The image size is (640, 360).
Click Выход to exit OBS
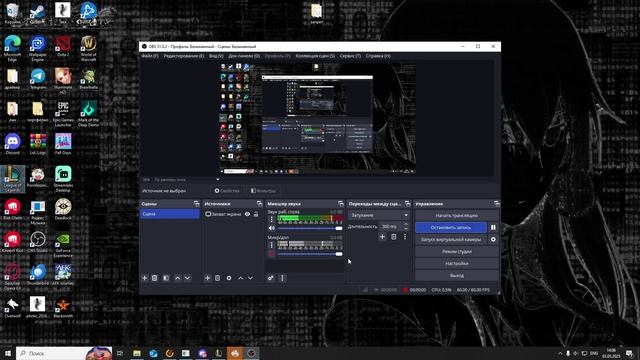457,276
